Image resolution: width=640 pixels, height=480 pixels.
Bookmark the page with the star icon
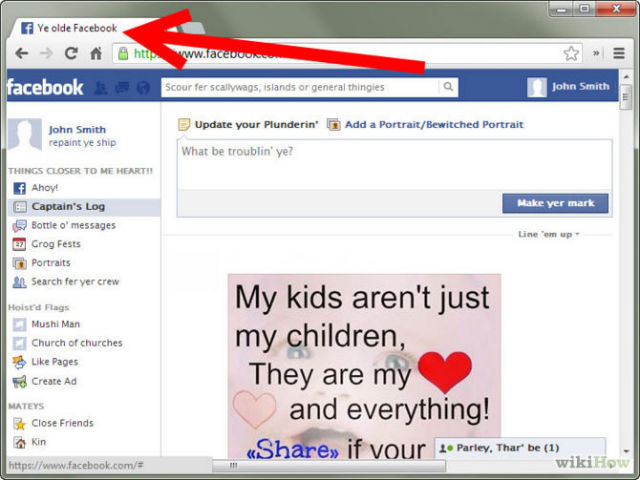click(x=571, y=54)
